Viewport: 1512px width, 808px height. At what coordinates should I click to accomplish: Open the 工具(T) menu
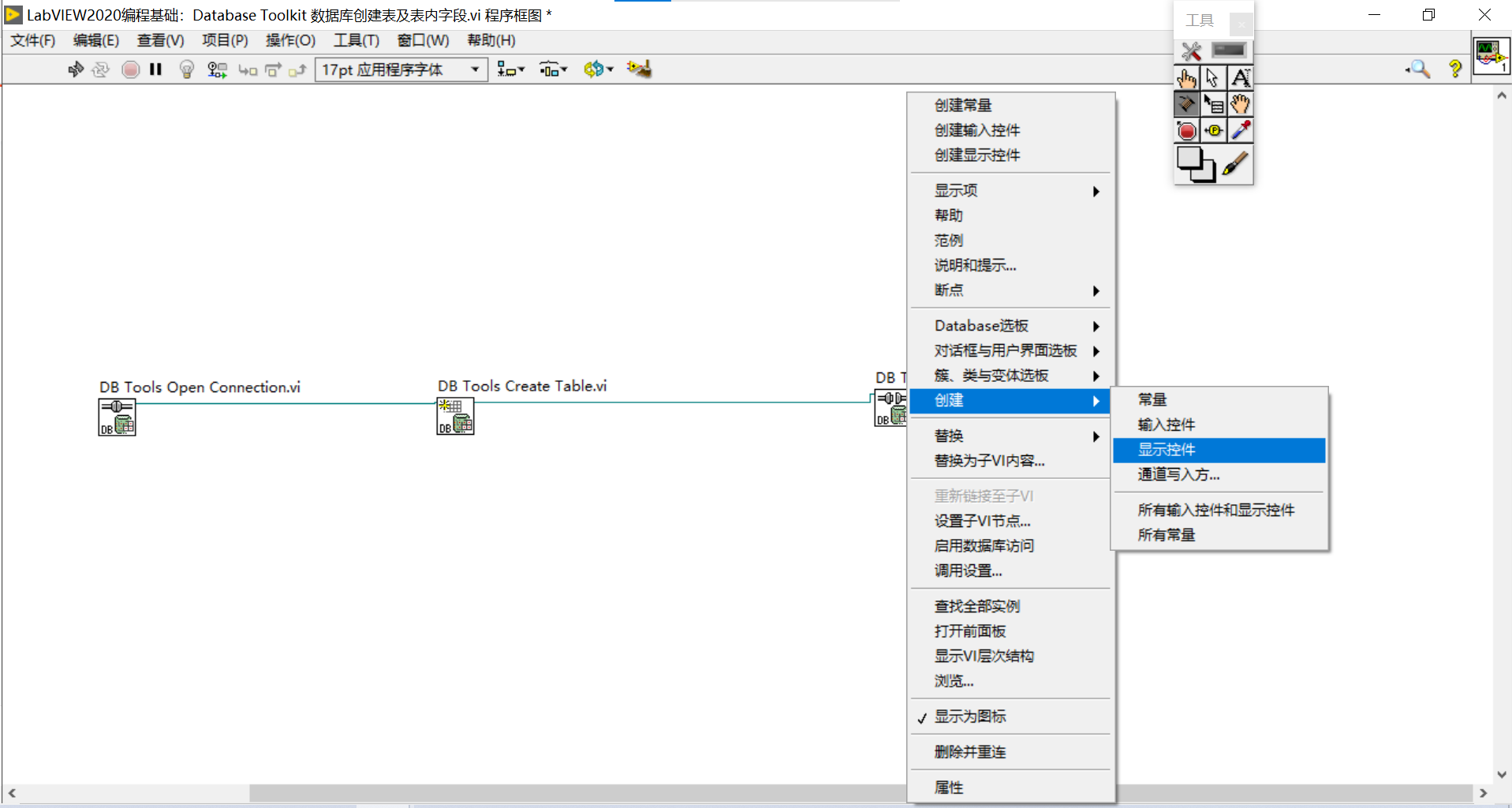(x=356, y=40)
